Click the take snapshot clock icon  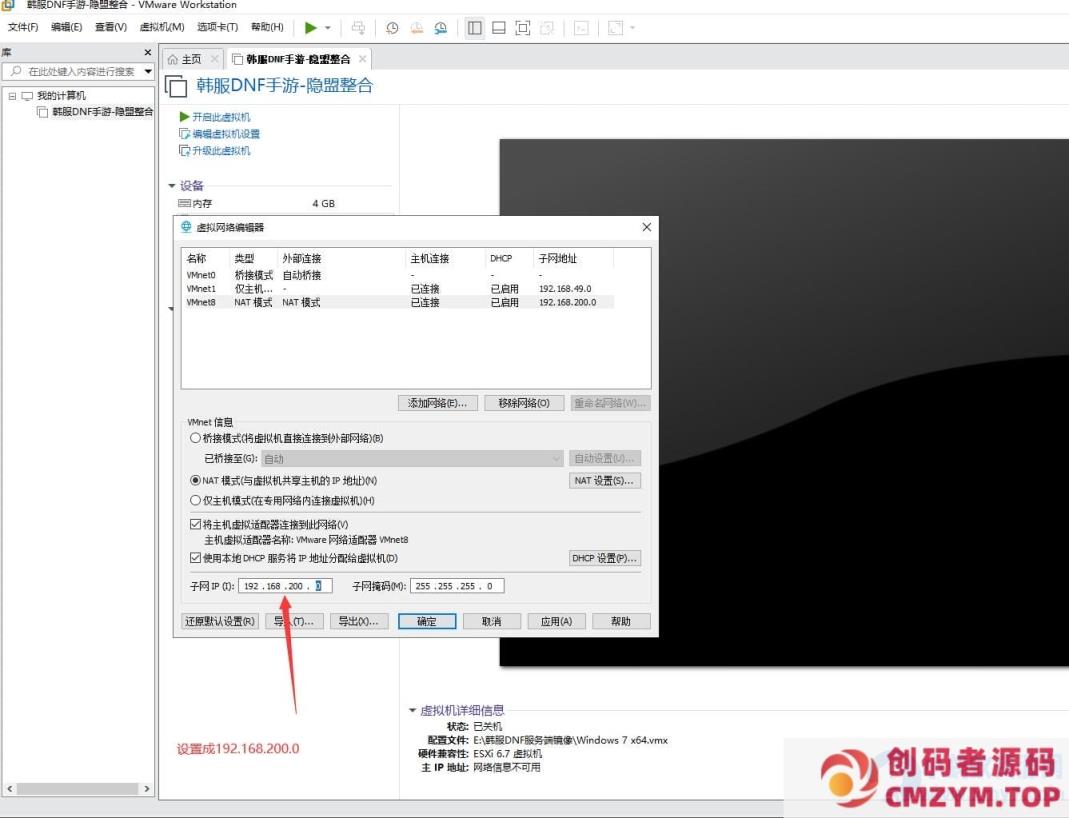pos(392,28)
